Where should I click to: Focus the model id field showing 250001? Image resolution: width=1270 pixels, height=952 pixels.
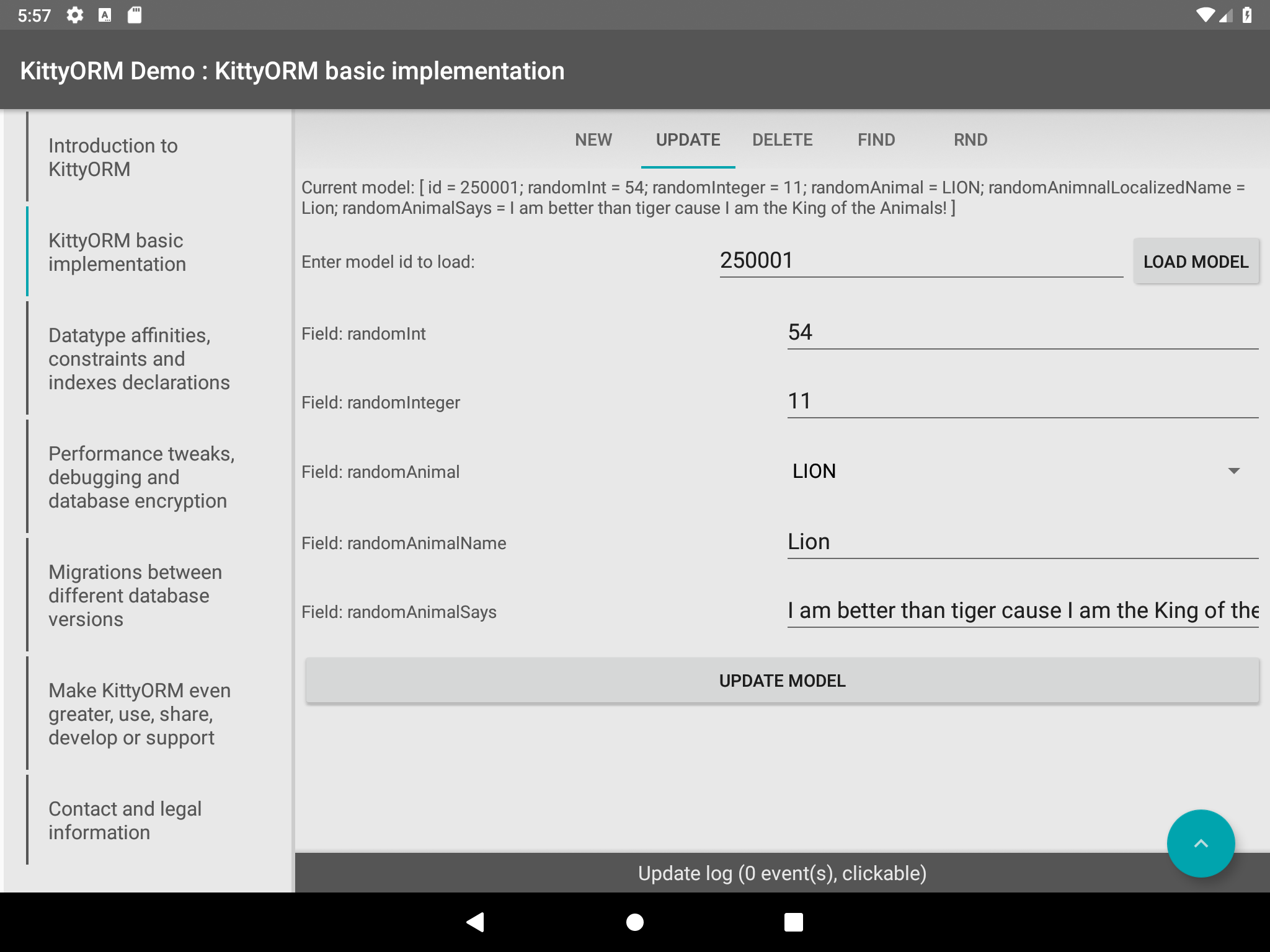pos(921,260)
